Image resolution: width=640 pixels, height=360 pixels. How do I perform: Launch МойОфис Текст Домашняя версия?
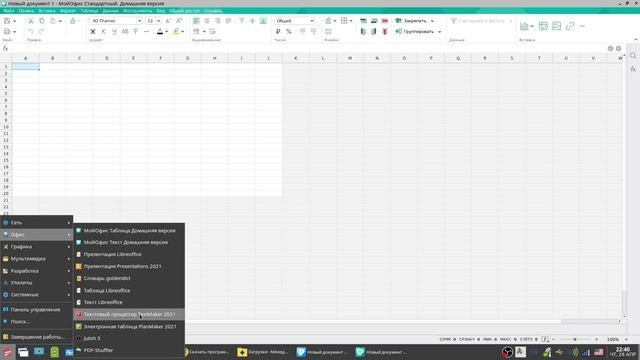point(129,242)
